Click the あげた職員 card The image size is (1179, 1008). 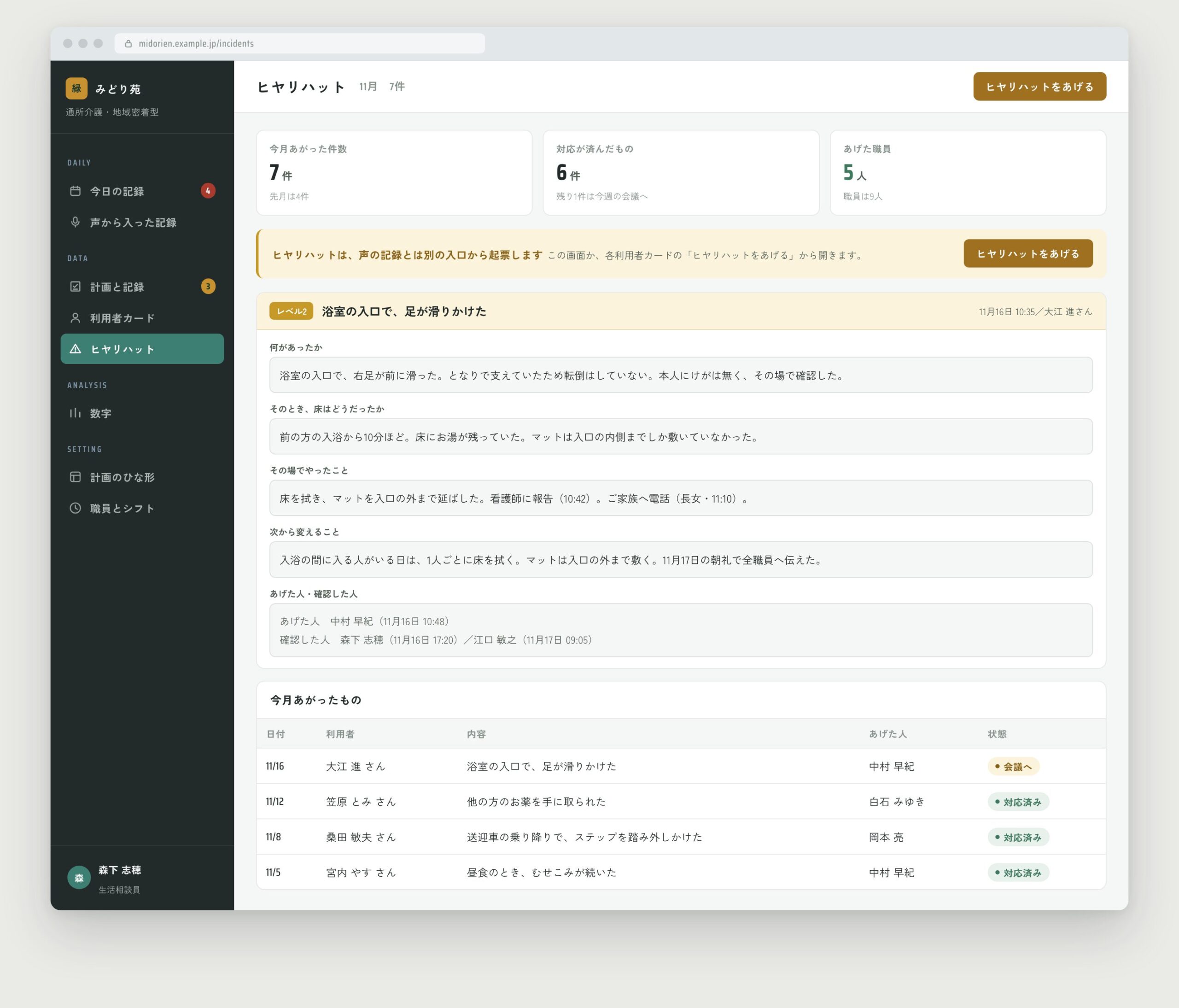coord(968,172)
